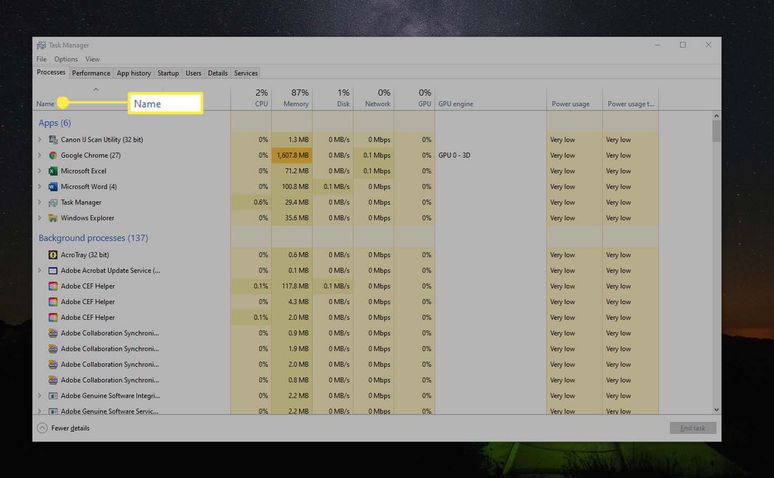Sort by the Name column header
The height and width of the screenshot is (478, 774).
(x=45, y=104)
